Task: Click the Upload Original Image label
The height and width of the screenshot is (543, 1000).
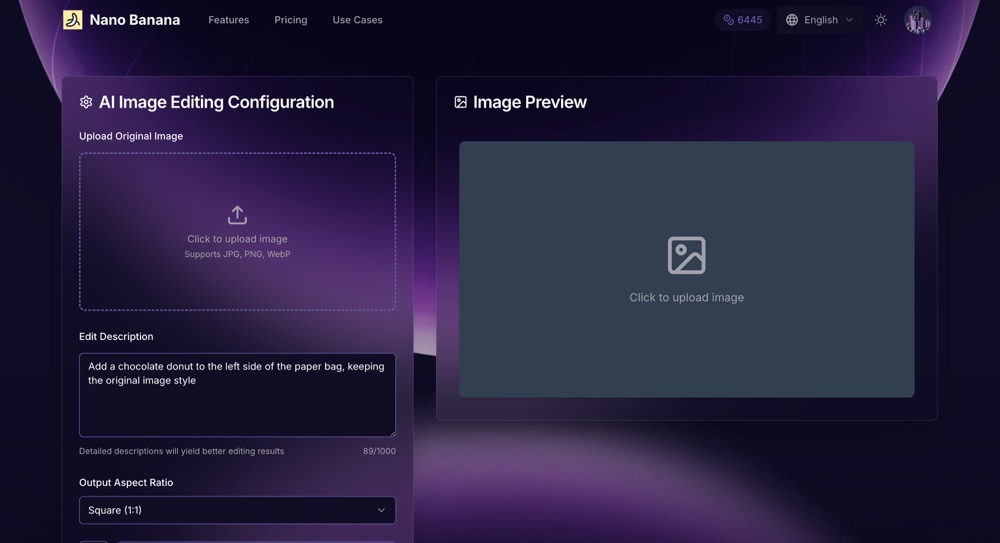Action: coord(131,136)
